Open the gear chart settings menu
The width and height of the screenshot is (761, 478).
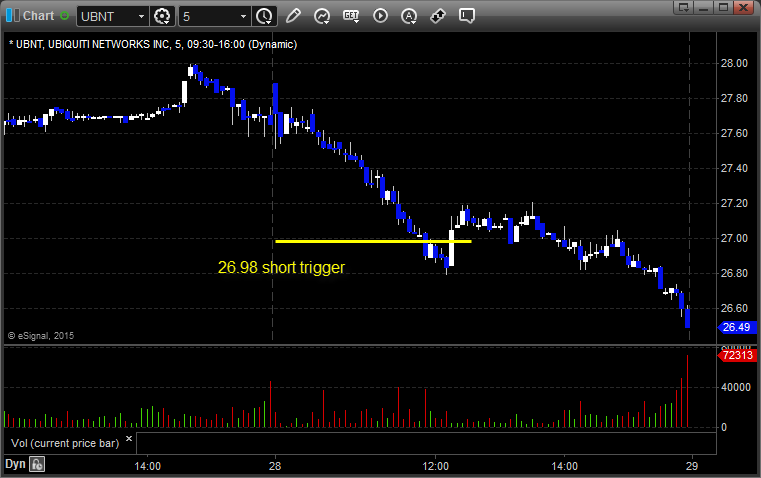pos(162,16)
